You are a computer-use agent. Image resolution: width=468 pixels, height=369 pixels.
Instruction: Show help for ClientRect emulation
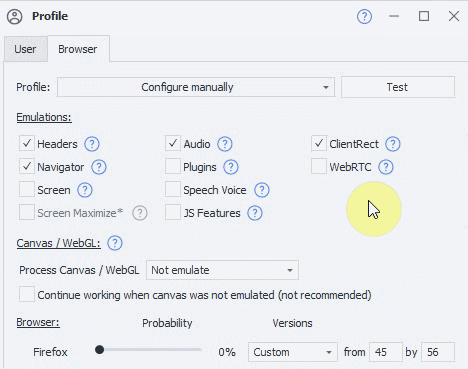393,144
